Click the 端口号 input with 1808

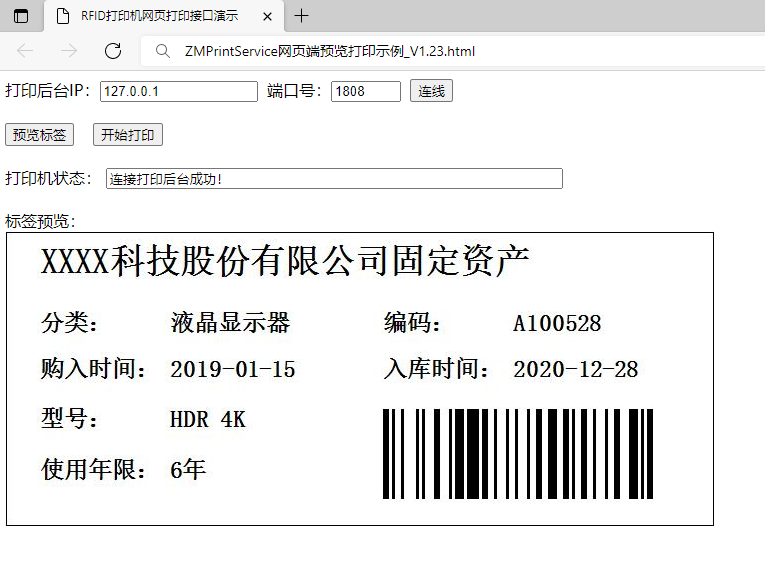coord(366,91)
